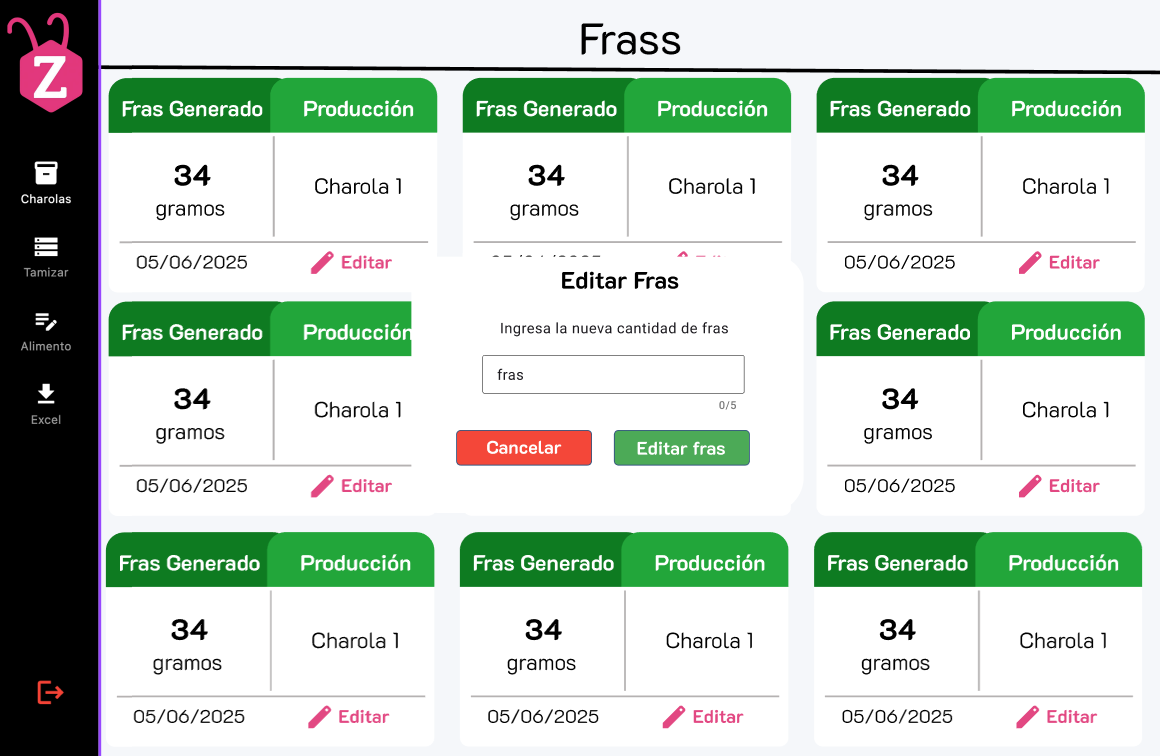Click the pencil Editar in top-left card
This screenshot has width=1160, height=756.
click(351, 262)
